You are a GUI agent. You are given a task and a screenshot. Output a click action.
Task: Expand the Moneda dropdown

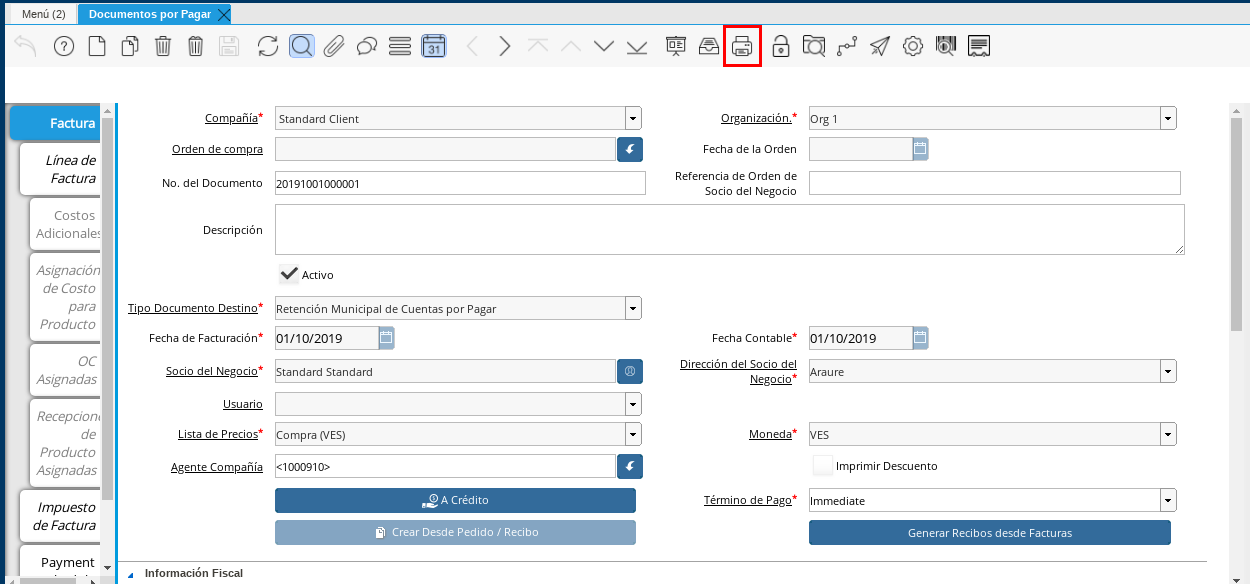[x=1168, y=434]
